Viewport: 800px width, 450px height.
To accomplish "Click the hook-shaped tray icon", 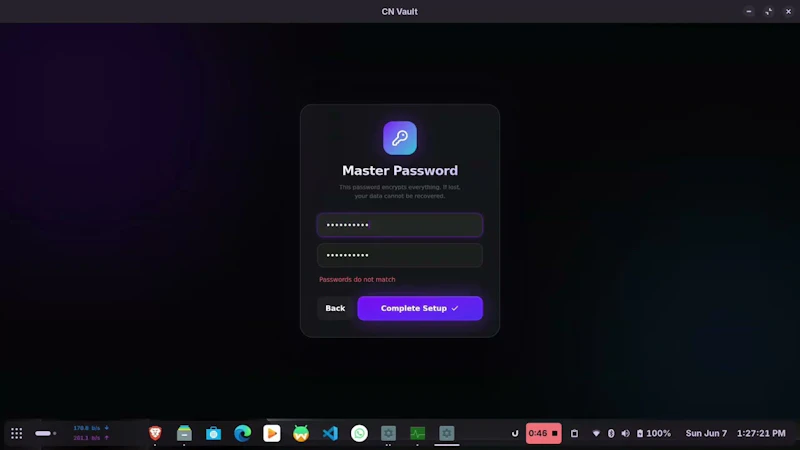I will [x=515, y=433].
